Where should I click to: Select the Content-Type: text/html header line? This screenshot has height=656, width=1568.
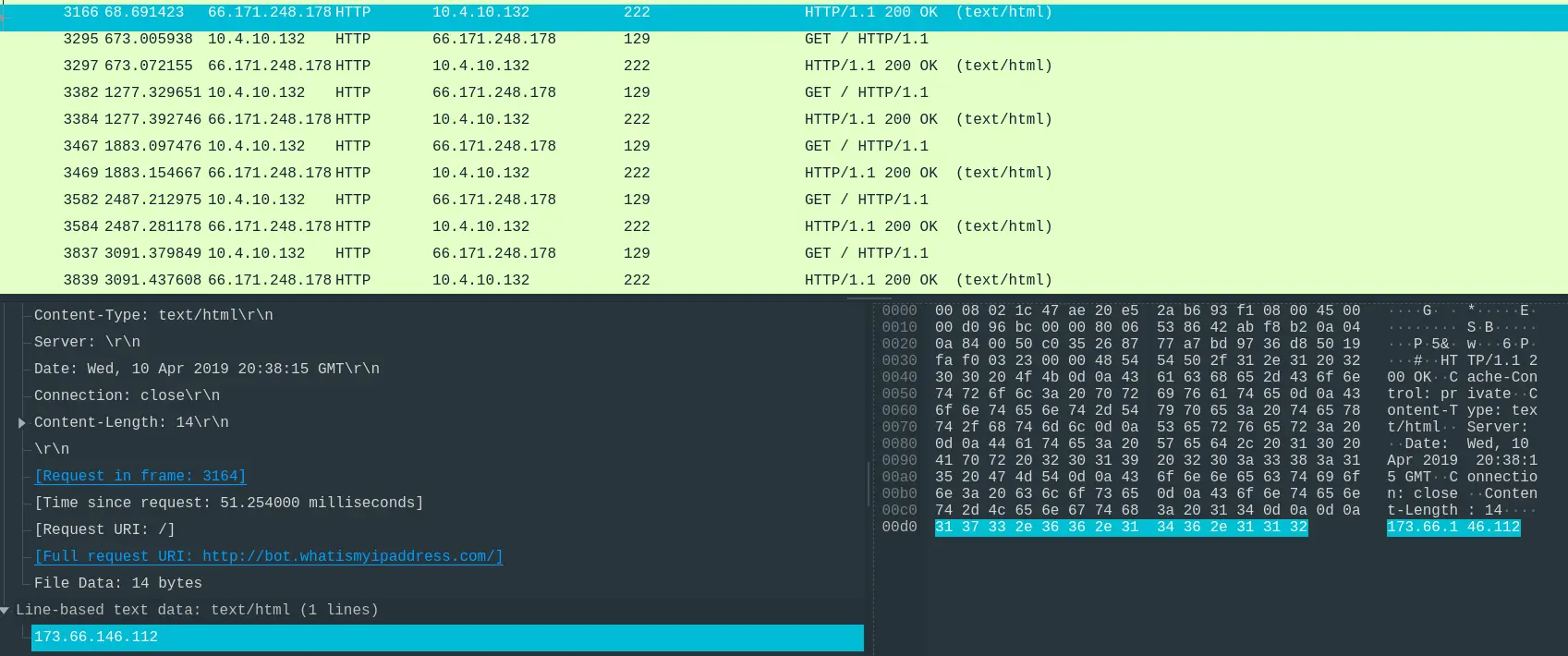tap(153, 315)
